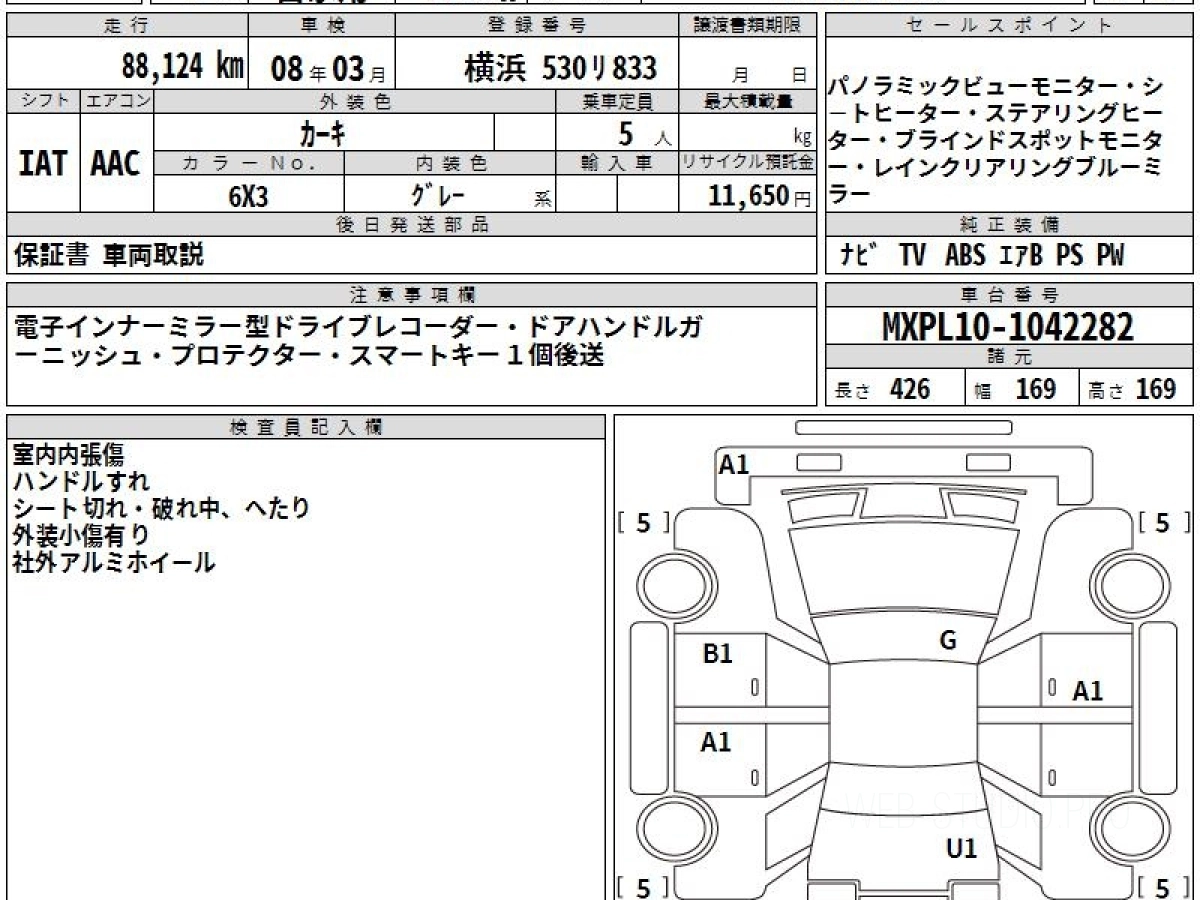Select the エアコン label

(117, 101)
